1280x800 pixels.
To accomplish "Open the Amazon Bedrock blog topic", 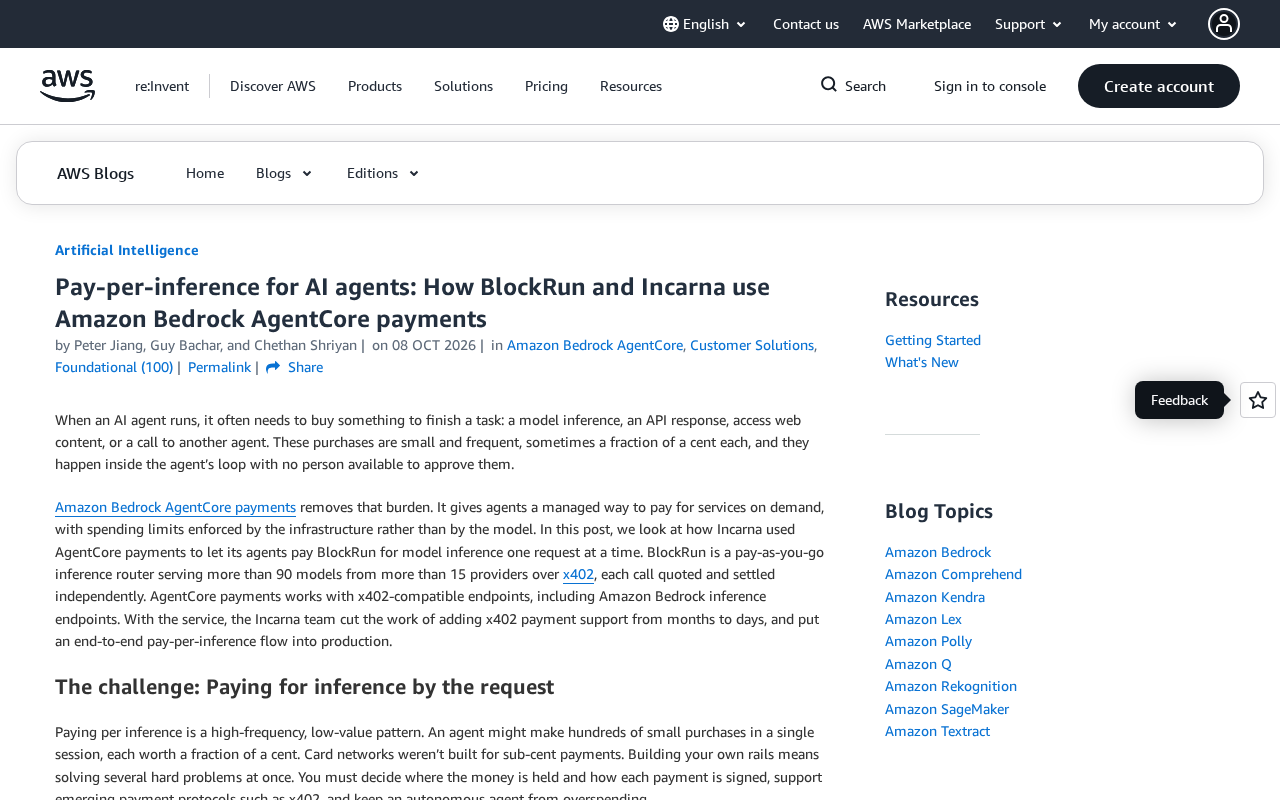I will (x=938, y=552).
